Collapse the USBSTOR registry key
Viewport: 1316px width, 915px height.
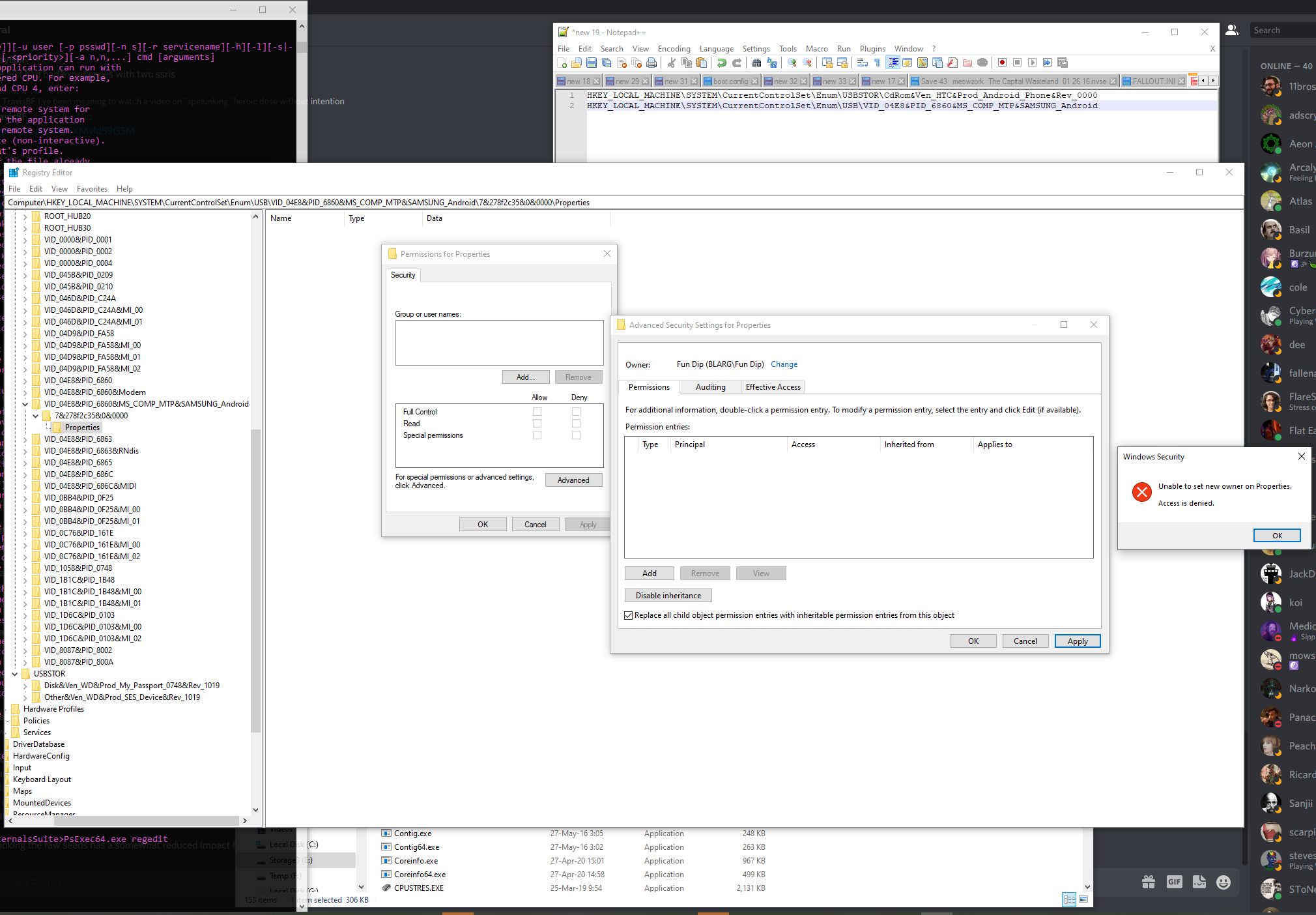15,674
